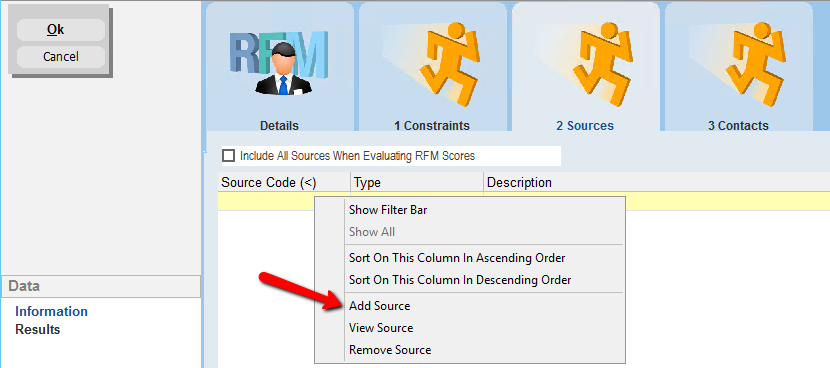Viewport: 830px width, 368px height.
Task: Click the Source Code column header
Action: [284, 183]
